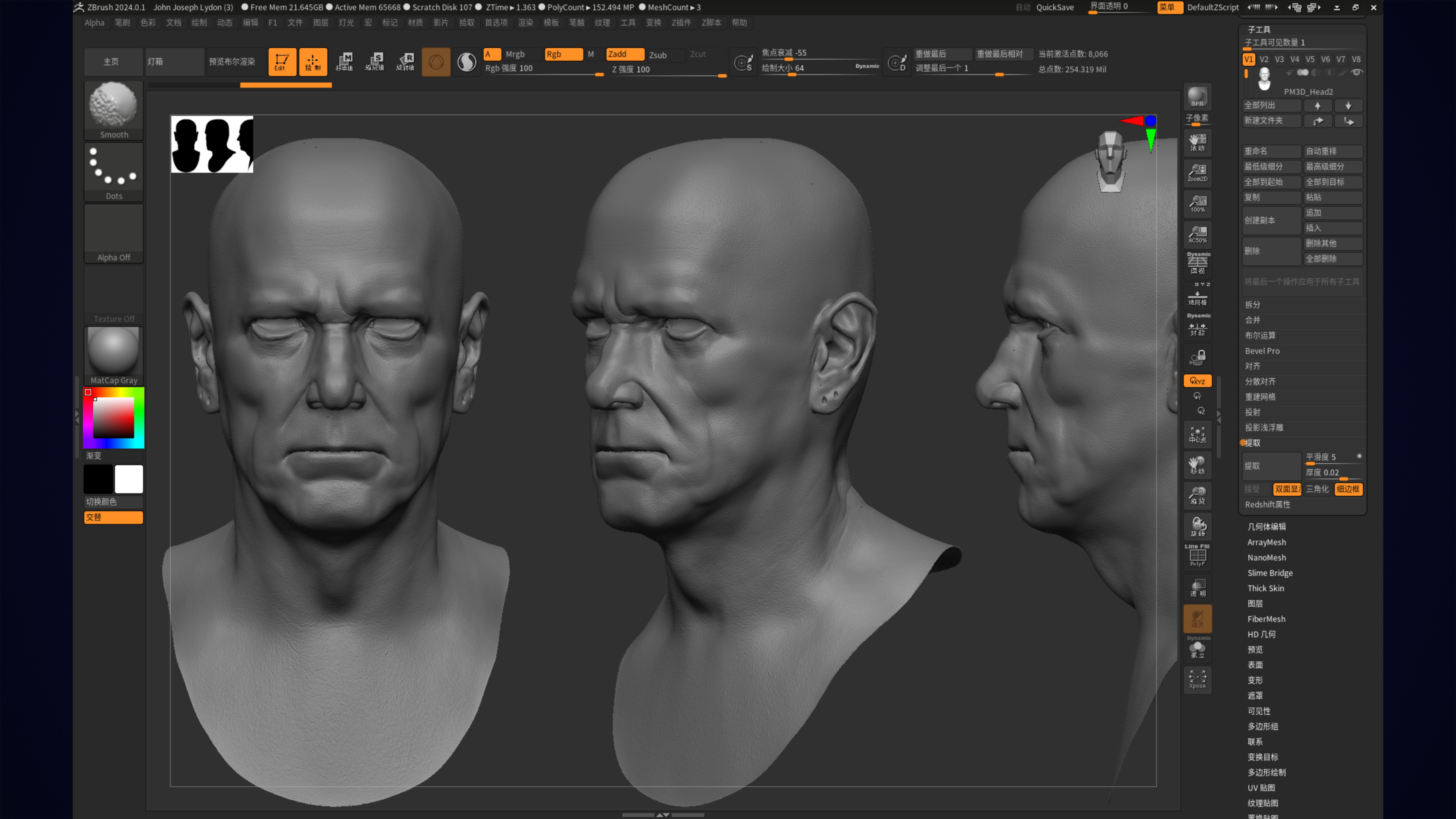
Task: Open the Smooth brush thumbnail
Action: 114,110
